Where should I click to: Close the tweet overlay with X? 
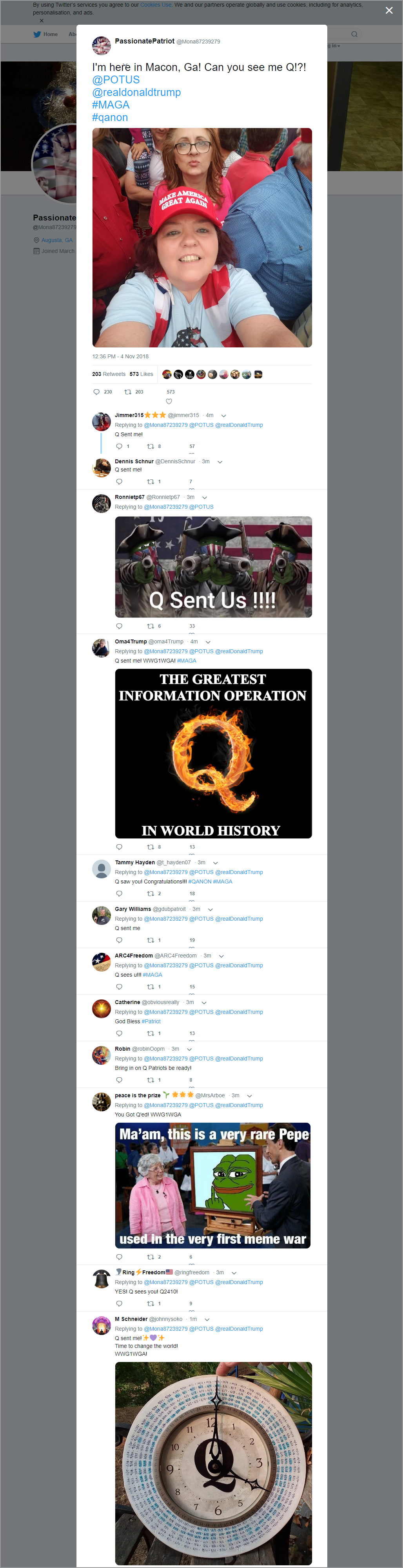point(389,10)
